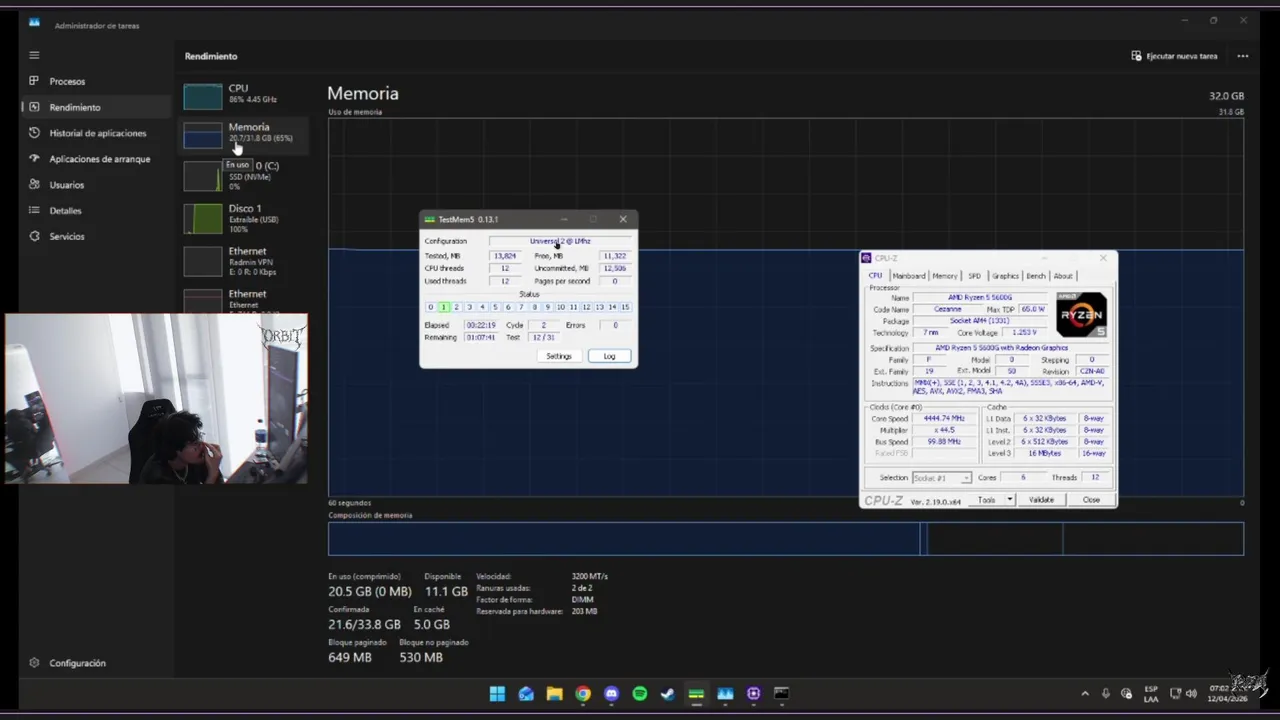The image size is (1280, 720).
Task: Click the Validate button in CPU-Z
Action: [1041, 500]
